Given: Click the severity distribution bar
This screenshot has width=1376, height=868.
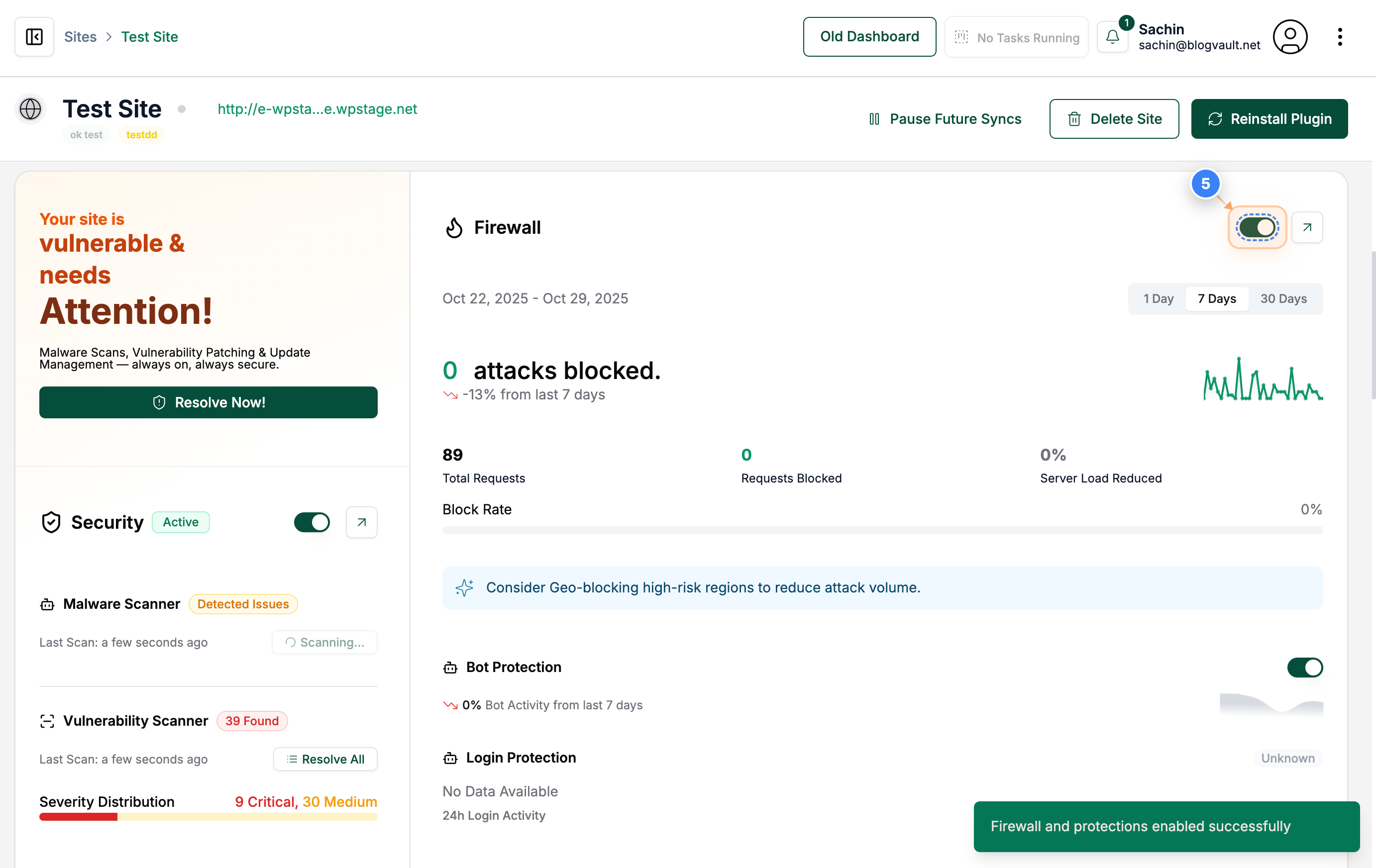Looking at the screenshot, I should [208, 817].
